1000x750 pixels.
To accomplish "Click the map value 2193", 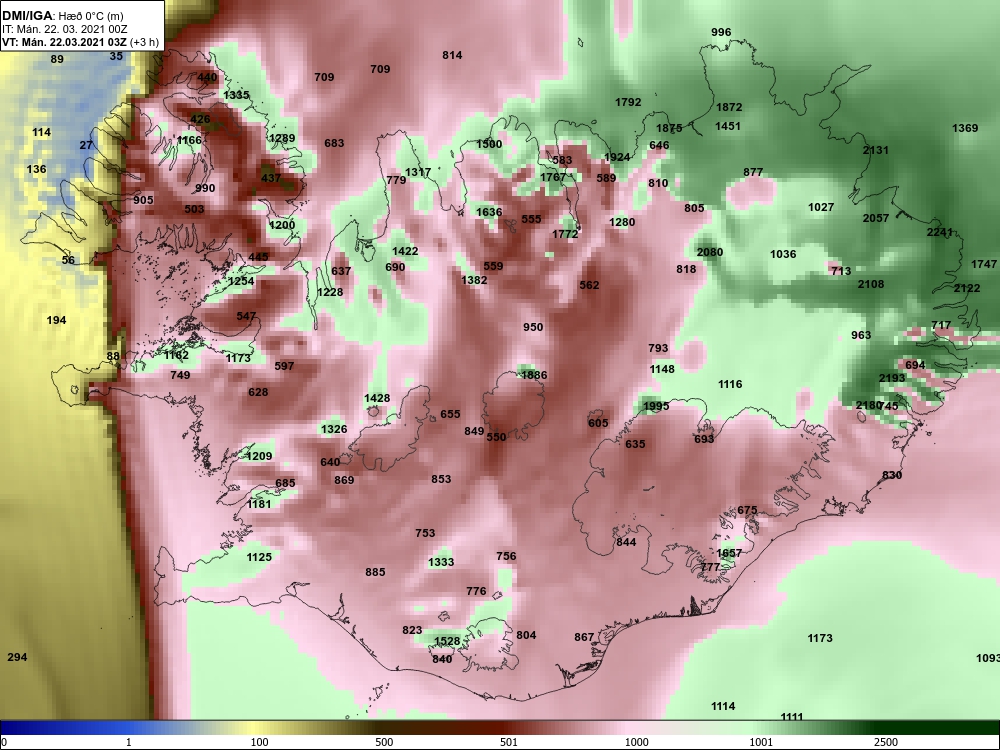I will coord(892,378).
